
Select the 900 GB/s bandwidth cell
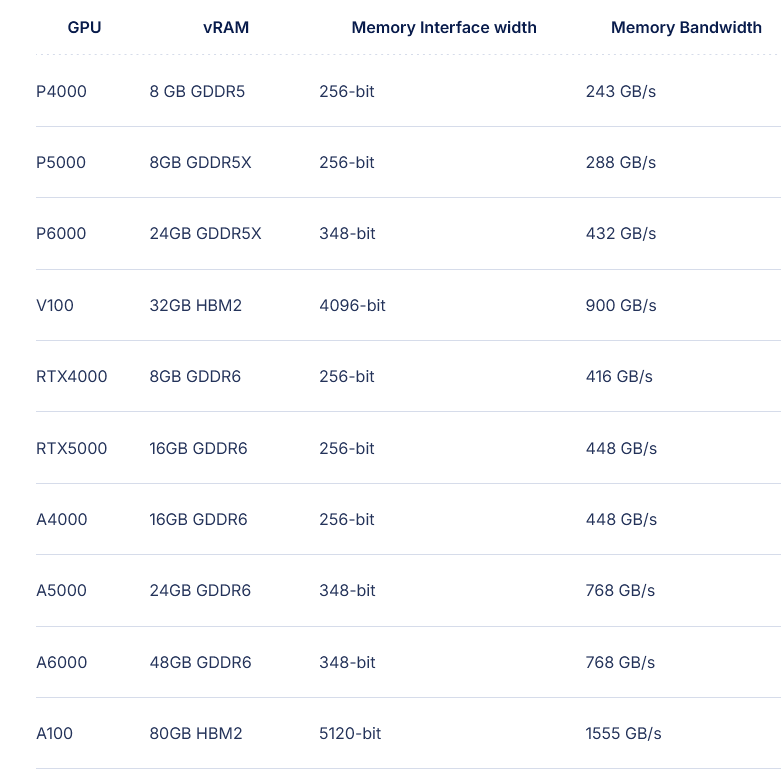(621, 305)
